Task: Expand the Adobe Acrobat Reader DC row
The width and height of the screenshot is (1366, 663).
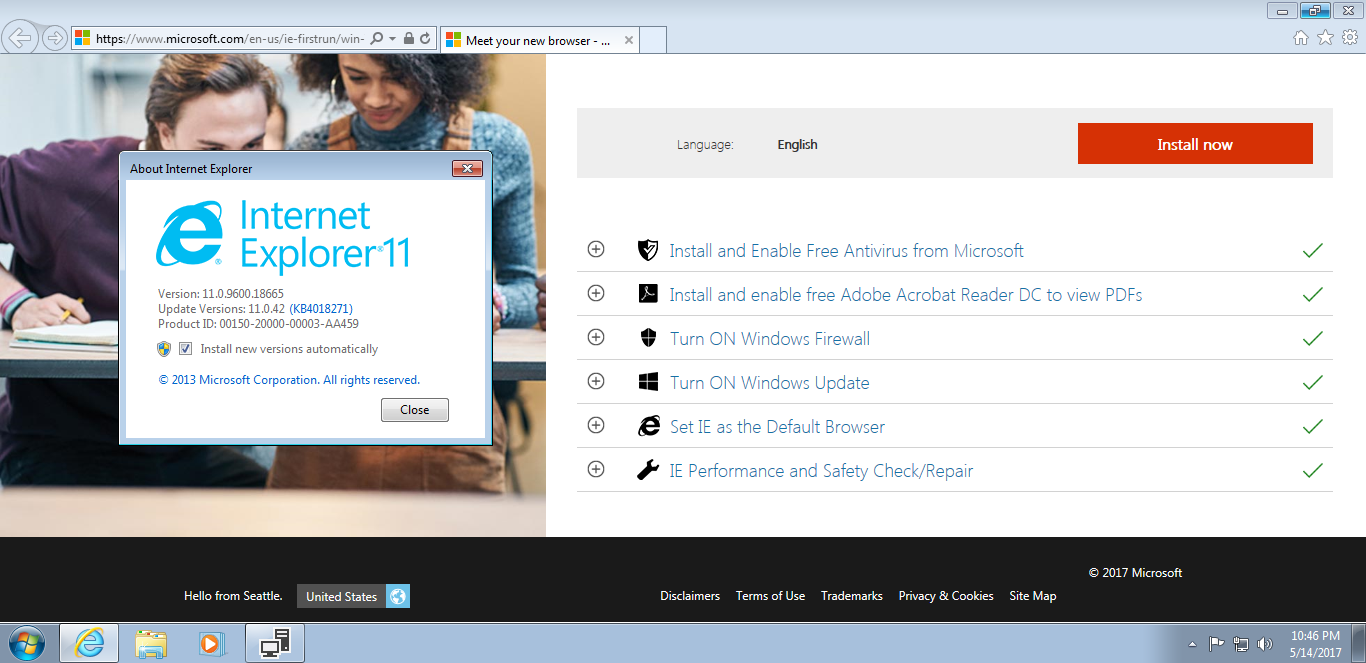Action: tap(596, 293)
